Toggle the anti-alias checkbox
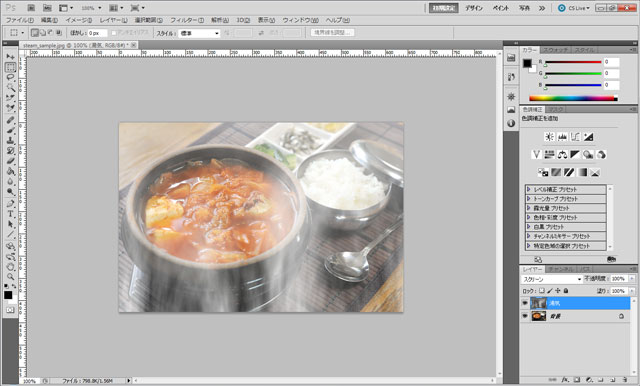The width and height of the screenshot is (640, 386). [x=114, y=33]
